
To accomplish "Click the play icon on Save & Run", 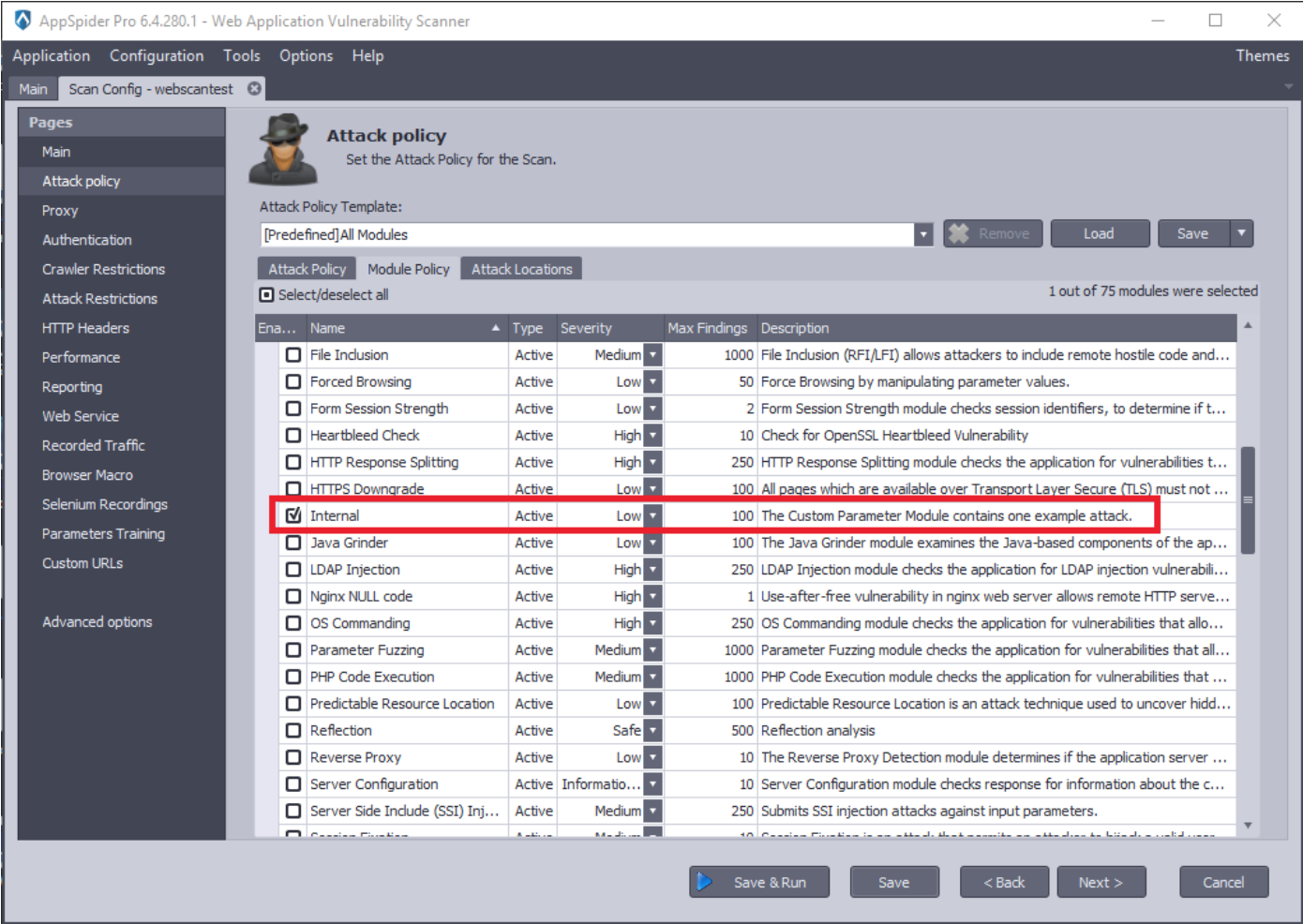I will click(705, 882).
